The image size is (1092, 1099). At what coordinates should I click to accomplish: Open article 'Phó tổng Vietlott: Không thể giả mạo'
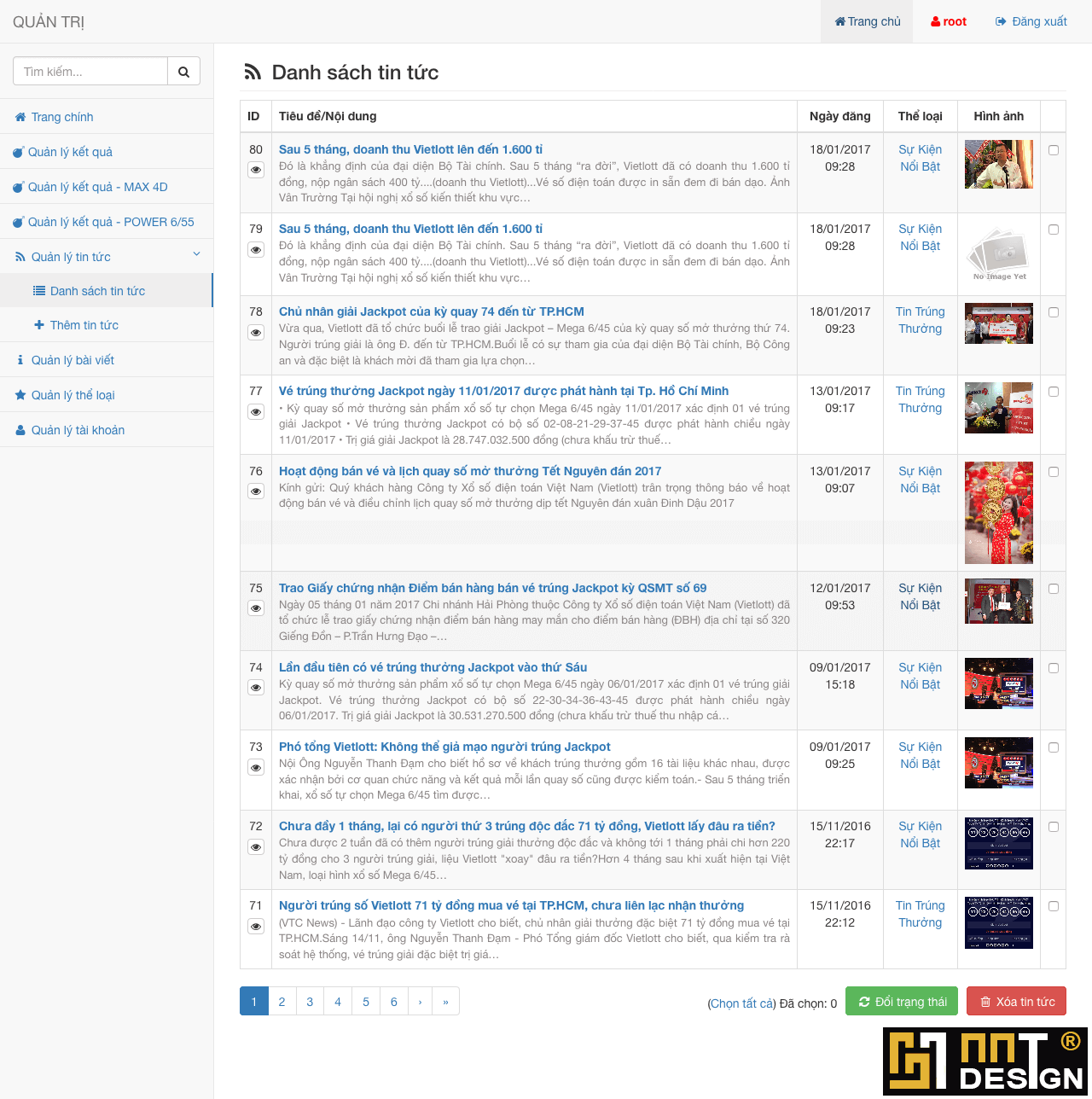444,747
